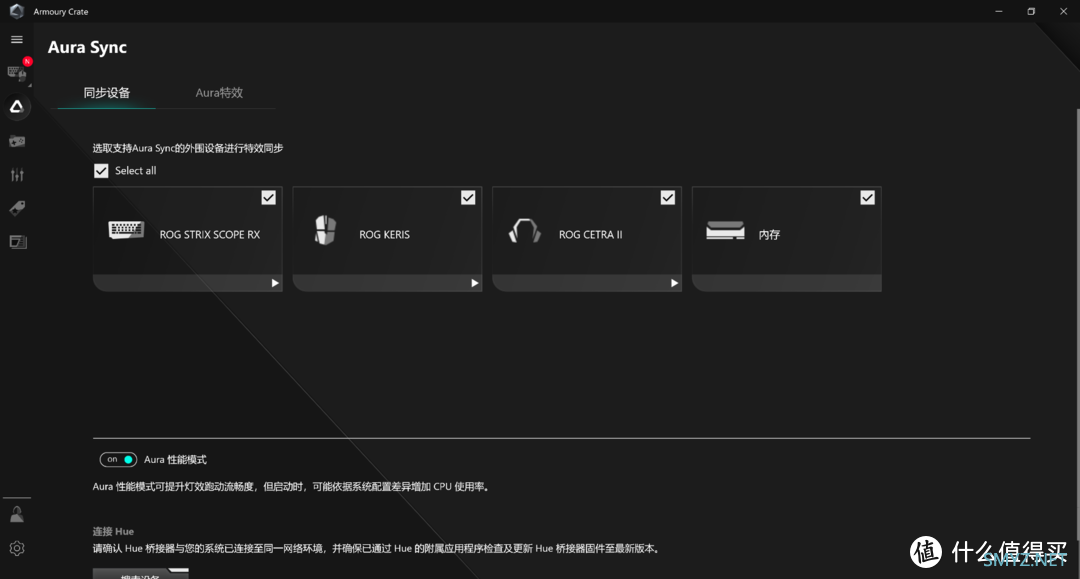Click the Aura Sync page title
The height and width of the screenshot is (579, 1080).
click(x=87, y=48)
